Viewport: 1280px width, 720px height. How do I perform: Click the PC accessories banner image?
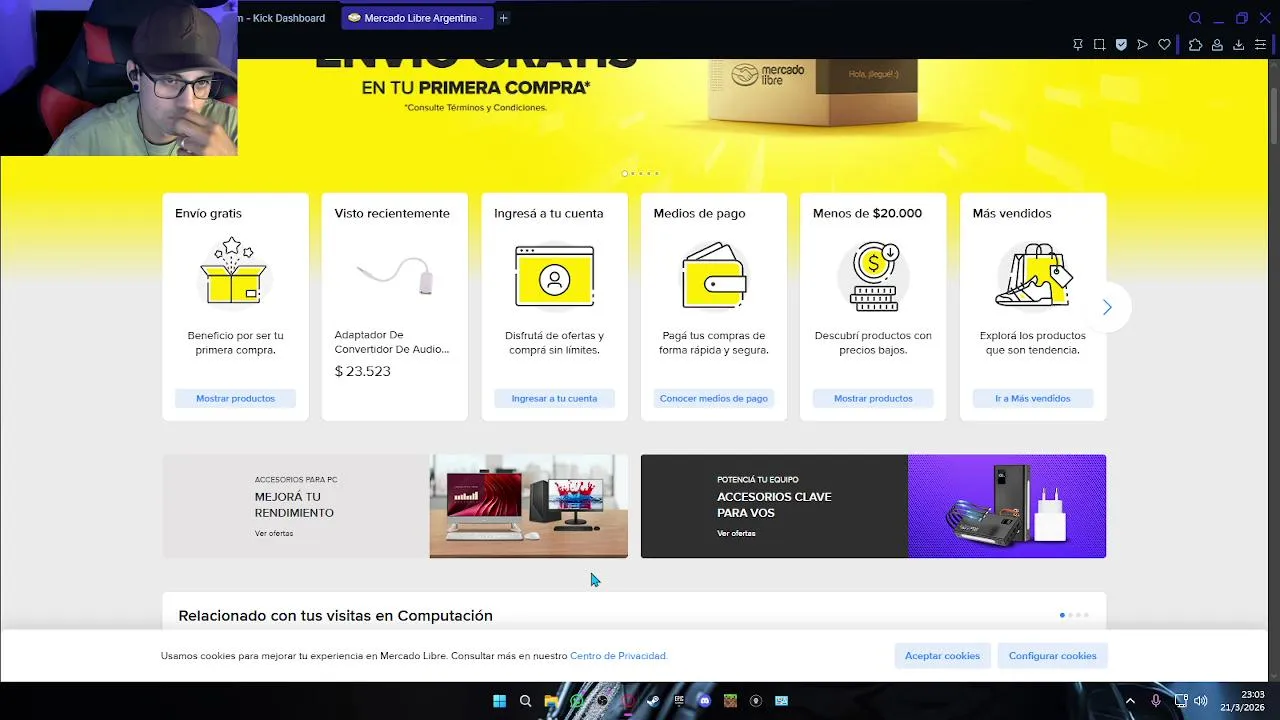tap(528, 506)
